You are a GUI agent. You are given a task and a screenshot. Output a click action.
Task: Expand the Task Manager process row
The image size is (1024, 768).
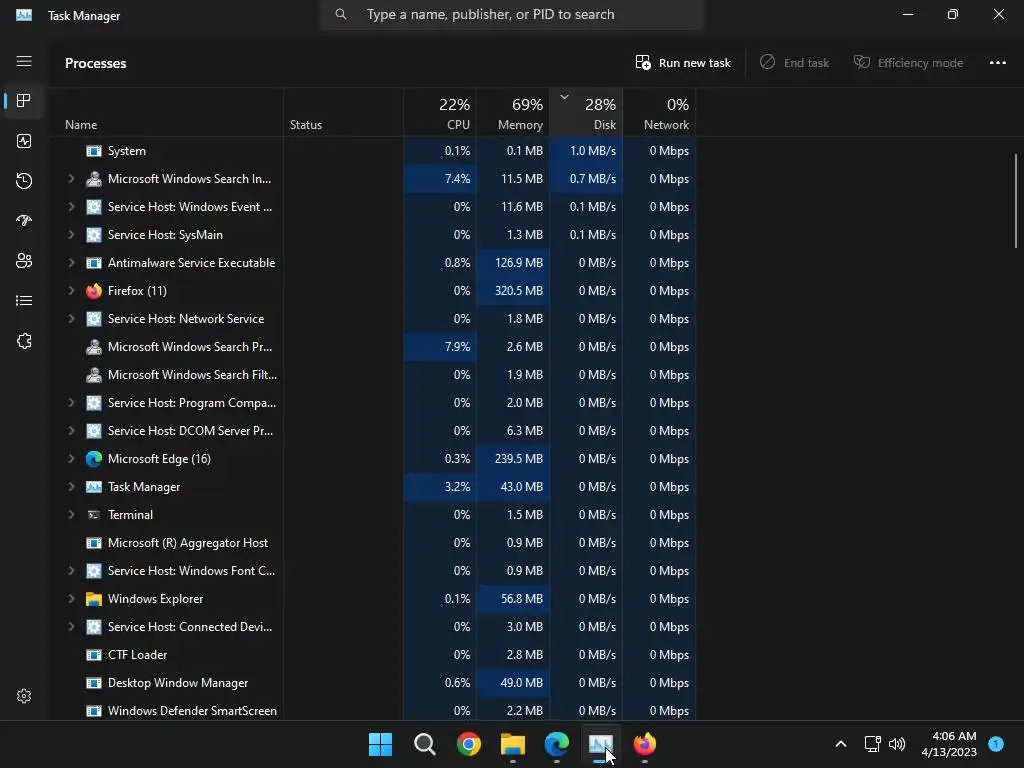[x=71, y=487]
